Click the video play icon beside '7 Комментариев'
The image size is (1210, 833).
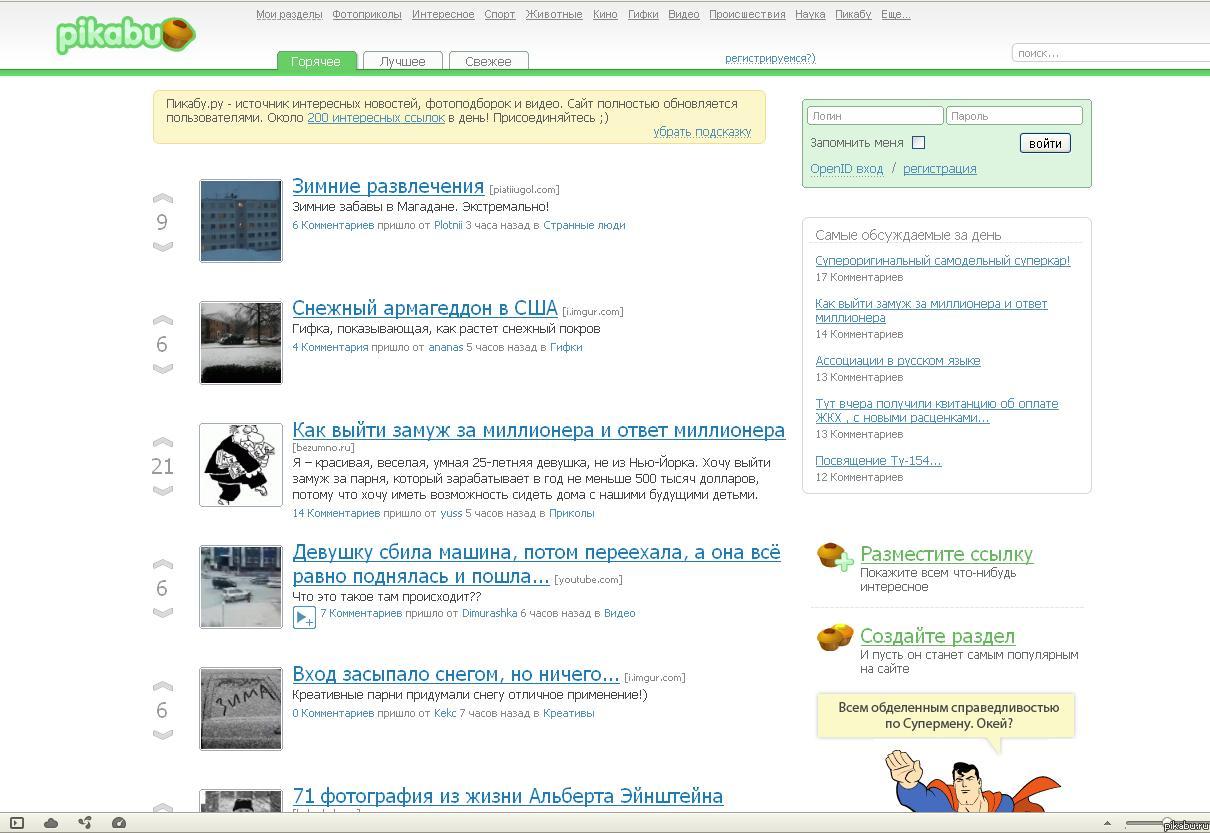[x=304, y=617]
